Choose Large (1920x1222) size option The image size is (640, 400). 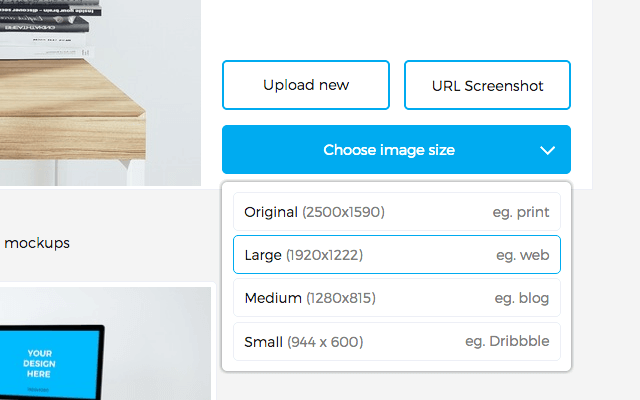pos(397,255)
